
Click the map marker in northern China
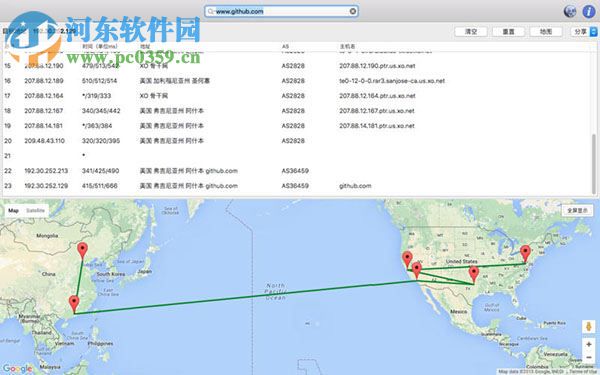pyautogui.click(x=82, y=251)
